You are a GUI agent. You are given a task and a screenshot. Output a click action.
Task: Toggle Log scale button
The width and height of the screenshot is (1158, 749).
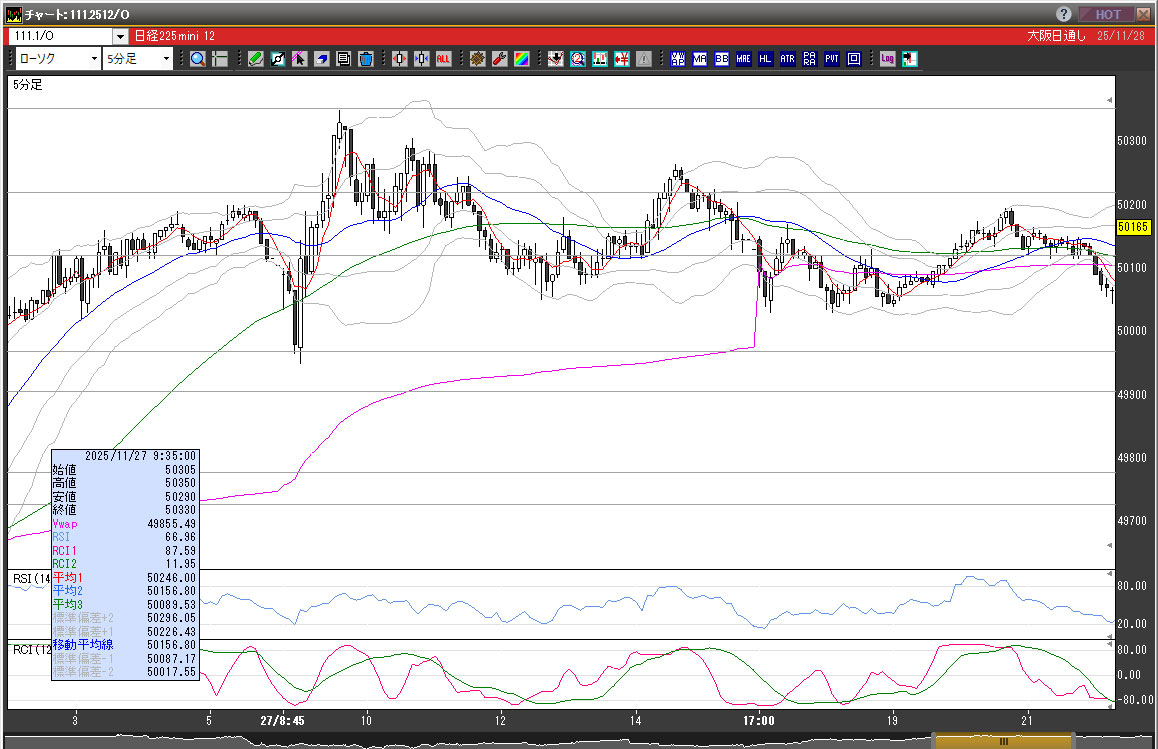click(887, 59)
